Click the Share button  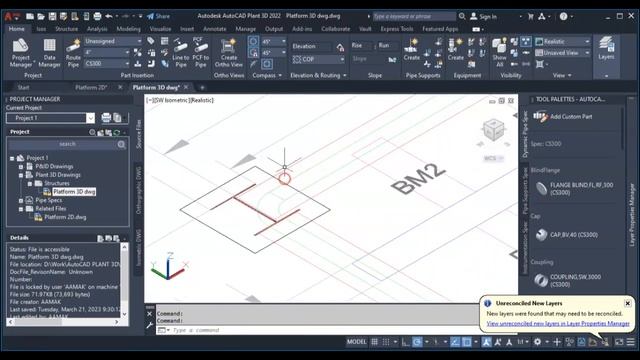pos(158,16)
